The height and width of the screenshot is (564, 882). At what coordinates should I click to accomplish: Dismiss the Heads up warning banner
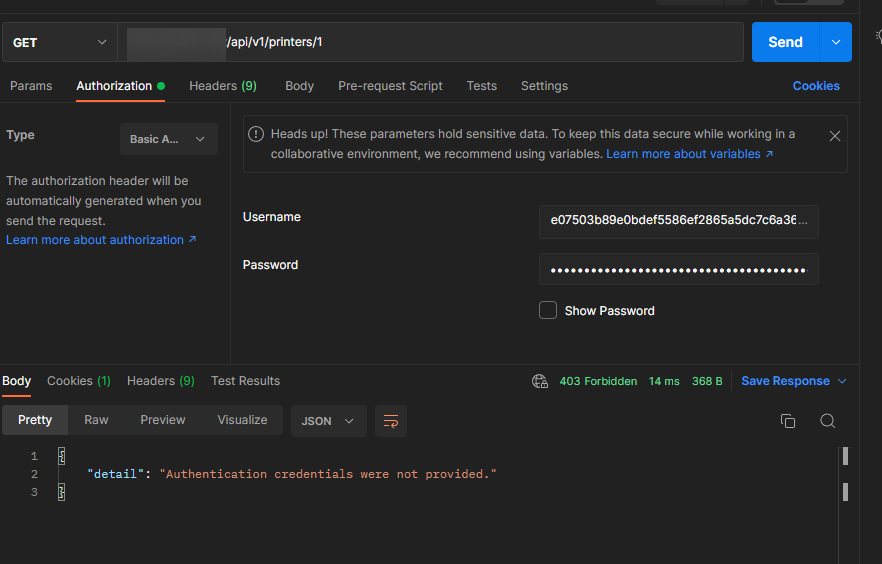(835, 136)
